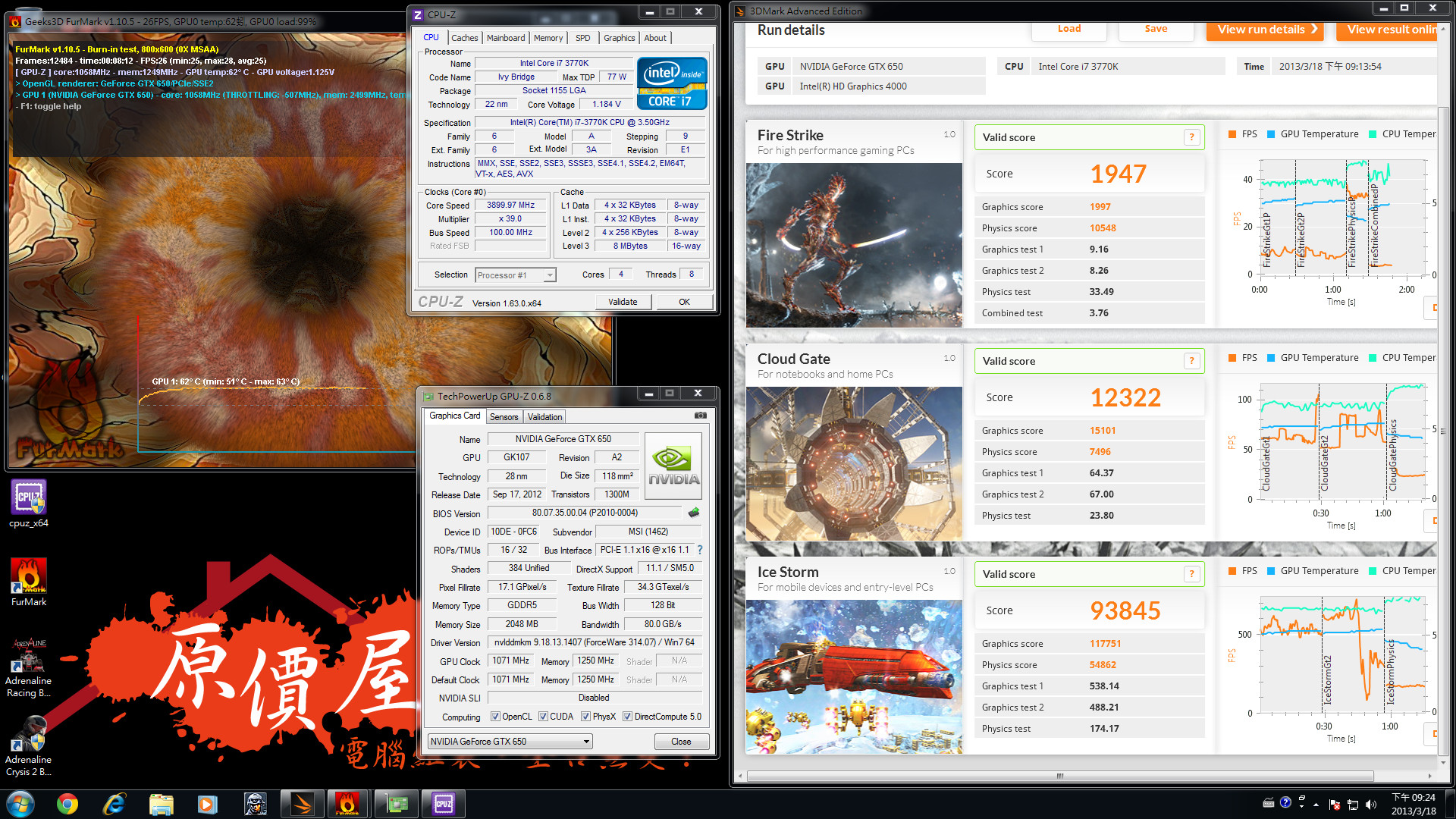Open the Processor #1 selection dropdown in CPU-Z
This screenshot has height=819, width=1456.
click(516, 275)
